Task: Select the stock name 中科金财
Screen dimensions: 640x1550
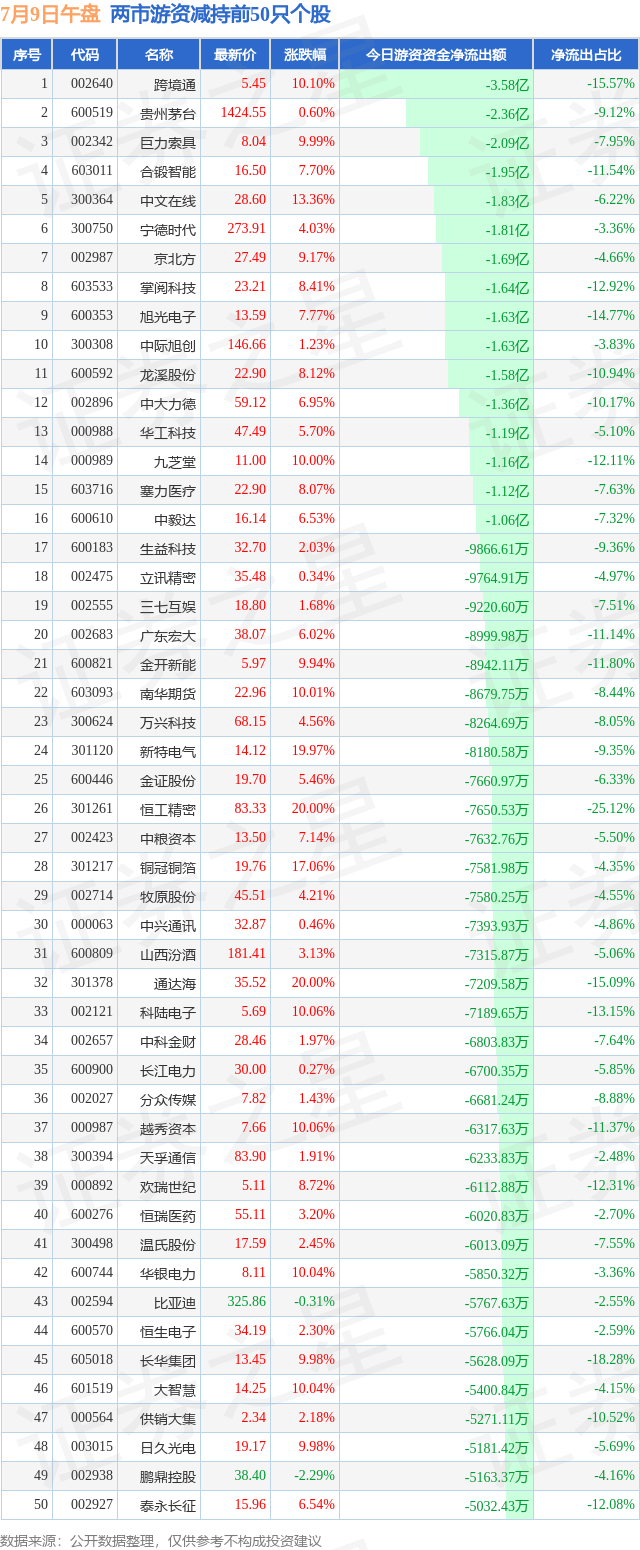Action: pyautogui.click(x=168, y=1041)
